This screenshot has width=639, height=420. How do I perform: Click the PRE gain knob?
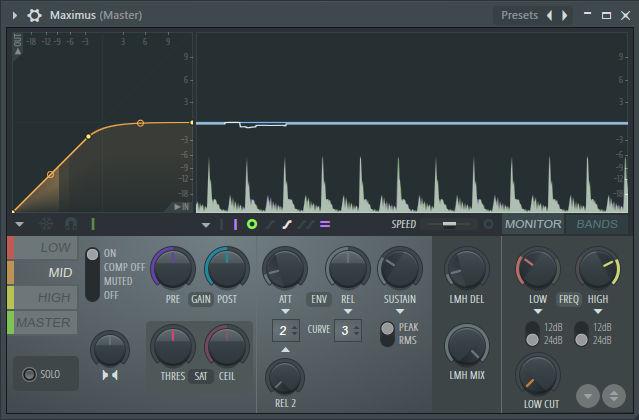coord(173,268)
